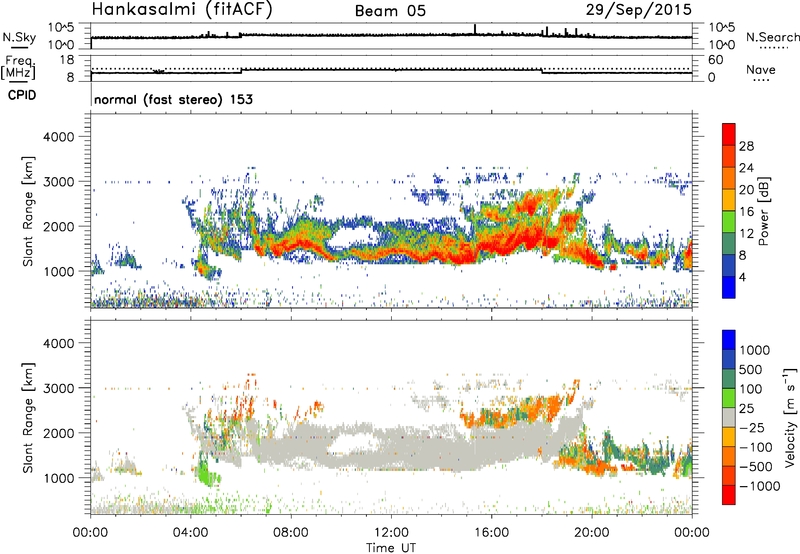Screen dimensions: 800x554
Task: Click the N.Search legend label
Action: point(772,37)
